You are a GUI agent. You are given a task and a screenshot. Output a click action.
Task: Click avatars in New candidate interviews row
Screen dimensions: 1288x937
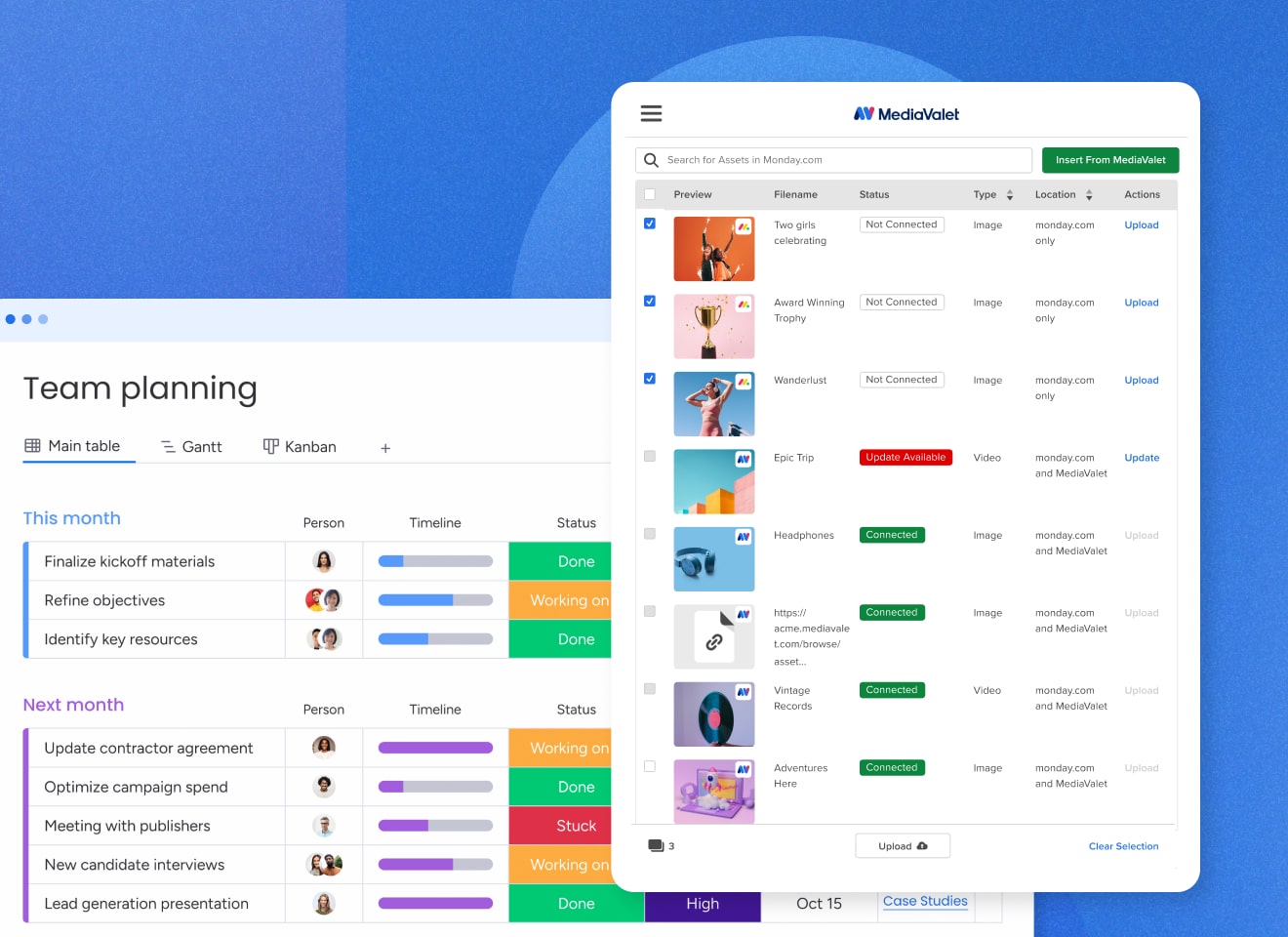324,865
